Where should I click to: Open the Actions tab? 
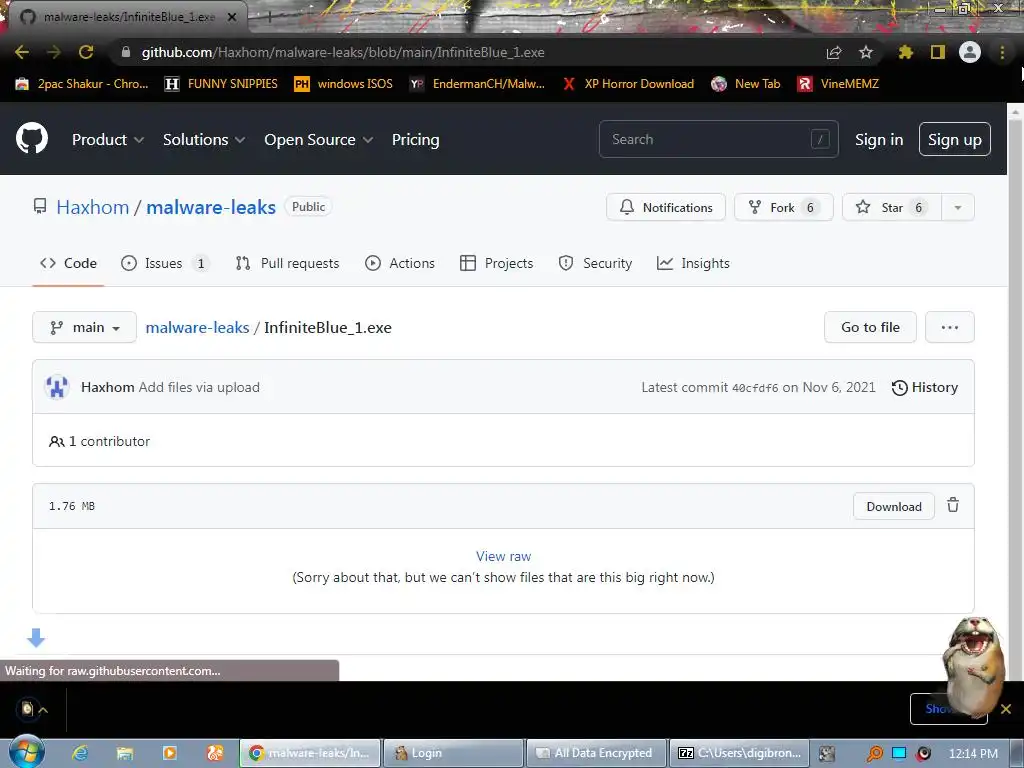click(400, 263)
